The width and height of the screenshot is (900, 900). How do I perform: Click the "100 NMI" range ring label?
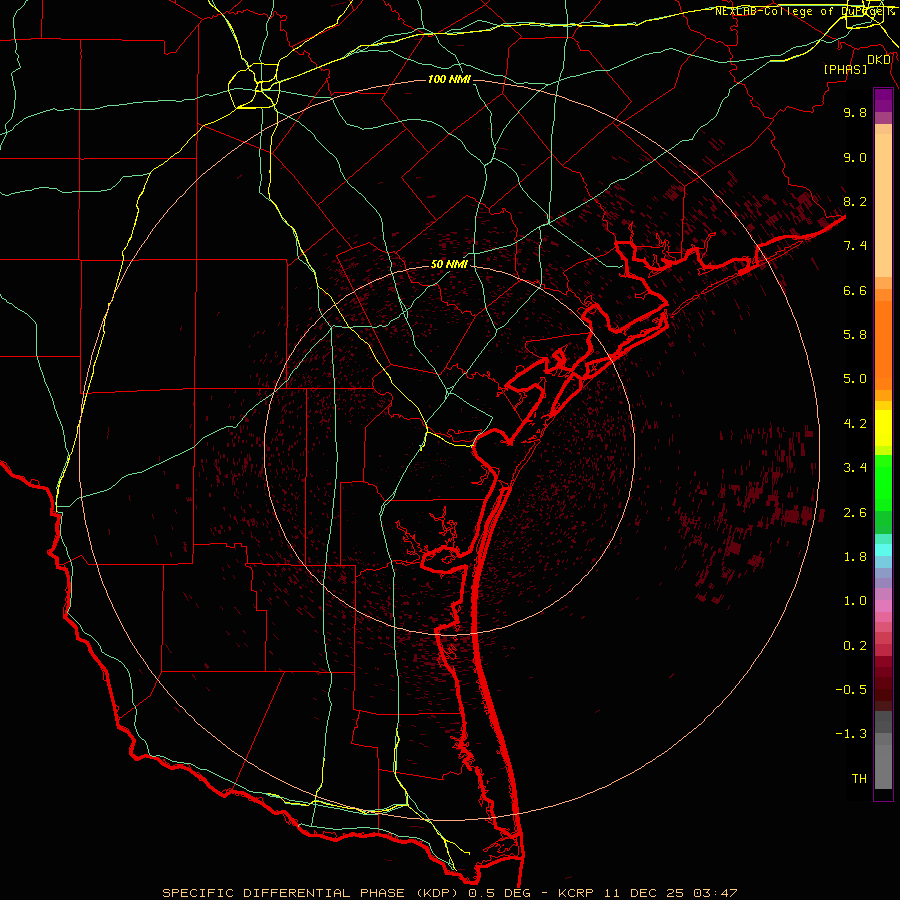pos(449,79)
